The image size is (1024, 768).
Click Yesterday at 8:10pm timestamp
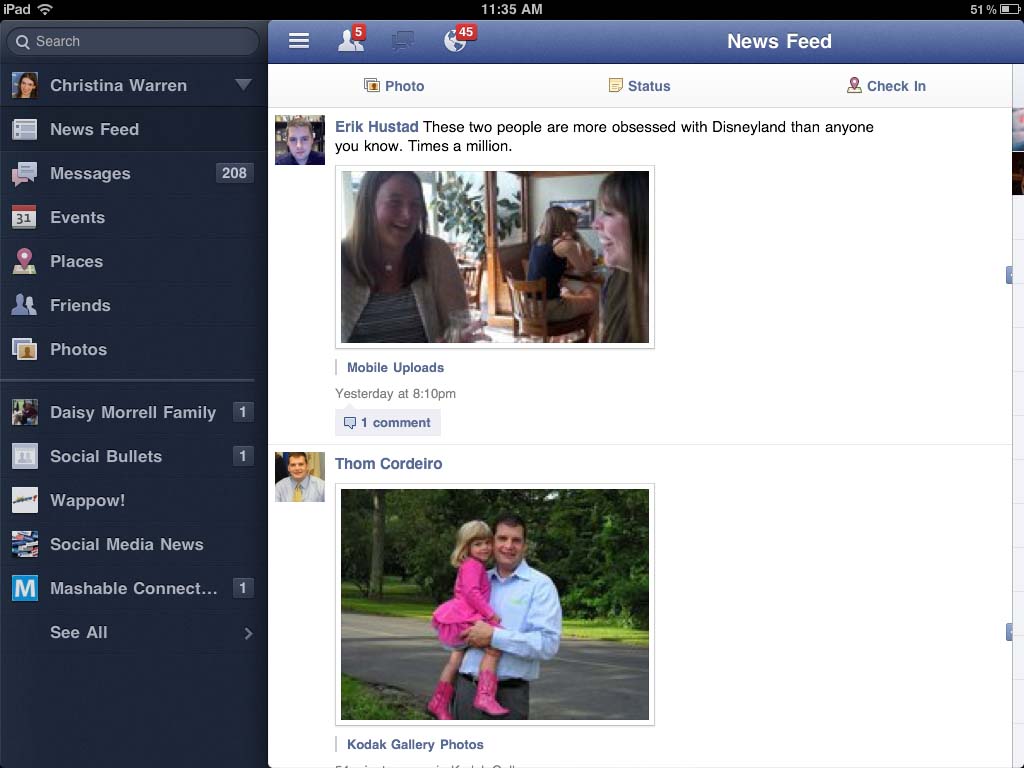tap(395, 394)
